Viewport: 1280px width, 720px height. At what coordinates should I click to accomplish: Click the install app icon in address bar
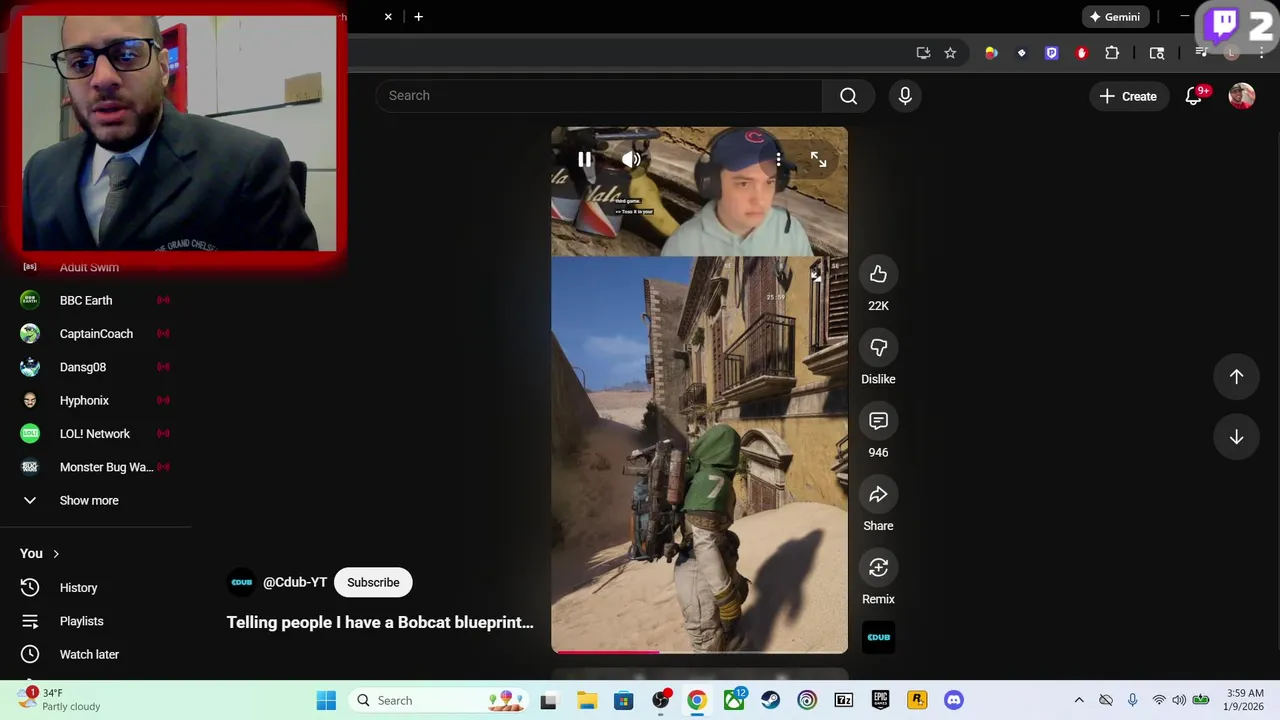[923, 53]
